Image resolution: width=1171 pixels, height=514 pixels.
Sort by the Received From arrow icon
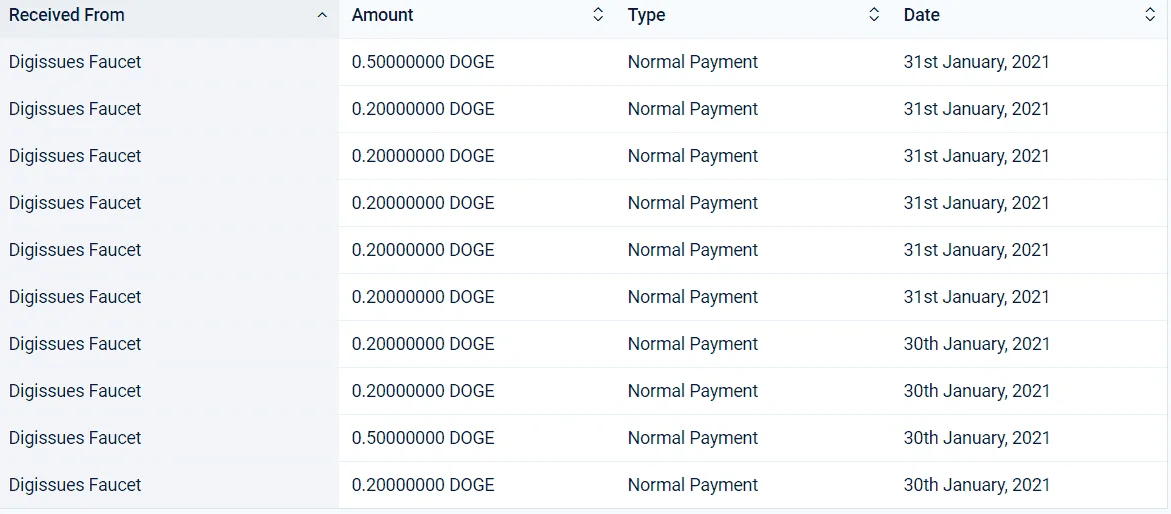(x=322, y=15)
